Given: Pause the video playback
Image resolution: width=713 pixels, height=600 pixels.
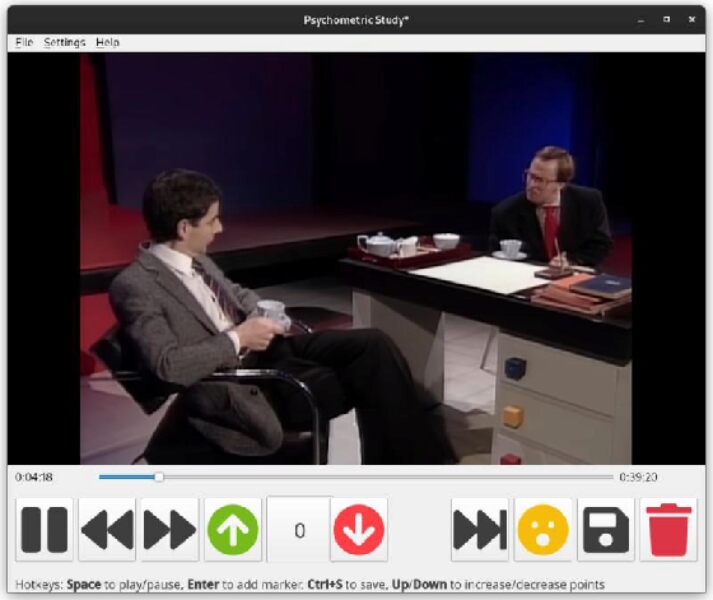Looking at the screenshot, I should (44, 529).
